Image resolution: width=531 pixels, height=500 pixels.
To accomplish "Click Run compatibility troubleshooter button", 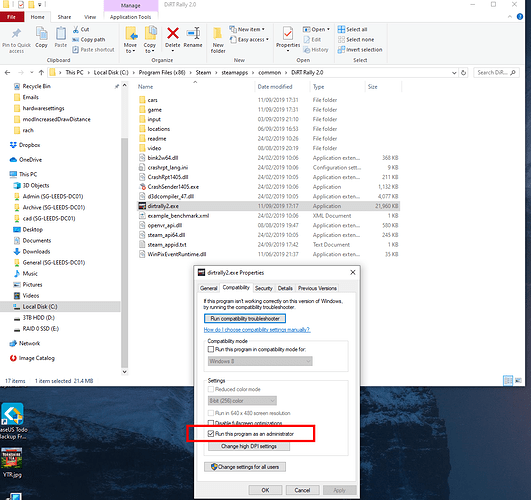I will pyautogui.click(x=245, y=318).
